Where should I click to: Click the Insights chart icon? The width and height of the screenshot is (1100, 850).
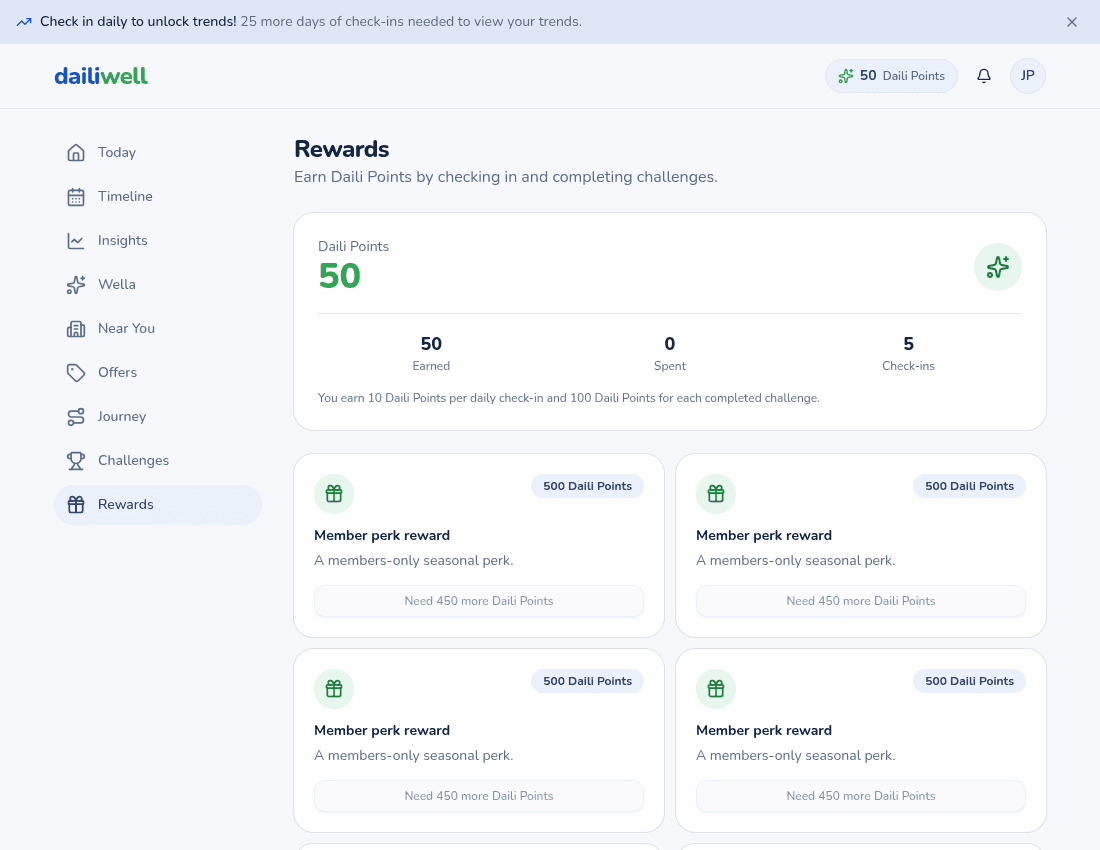tap(76, 241)
